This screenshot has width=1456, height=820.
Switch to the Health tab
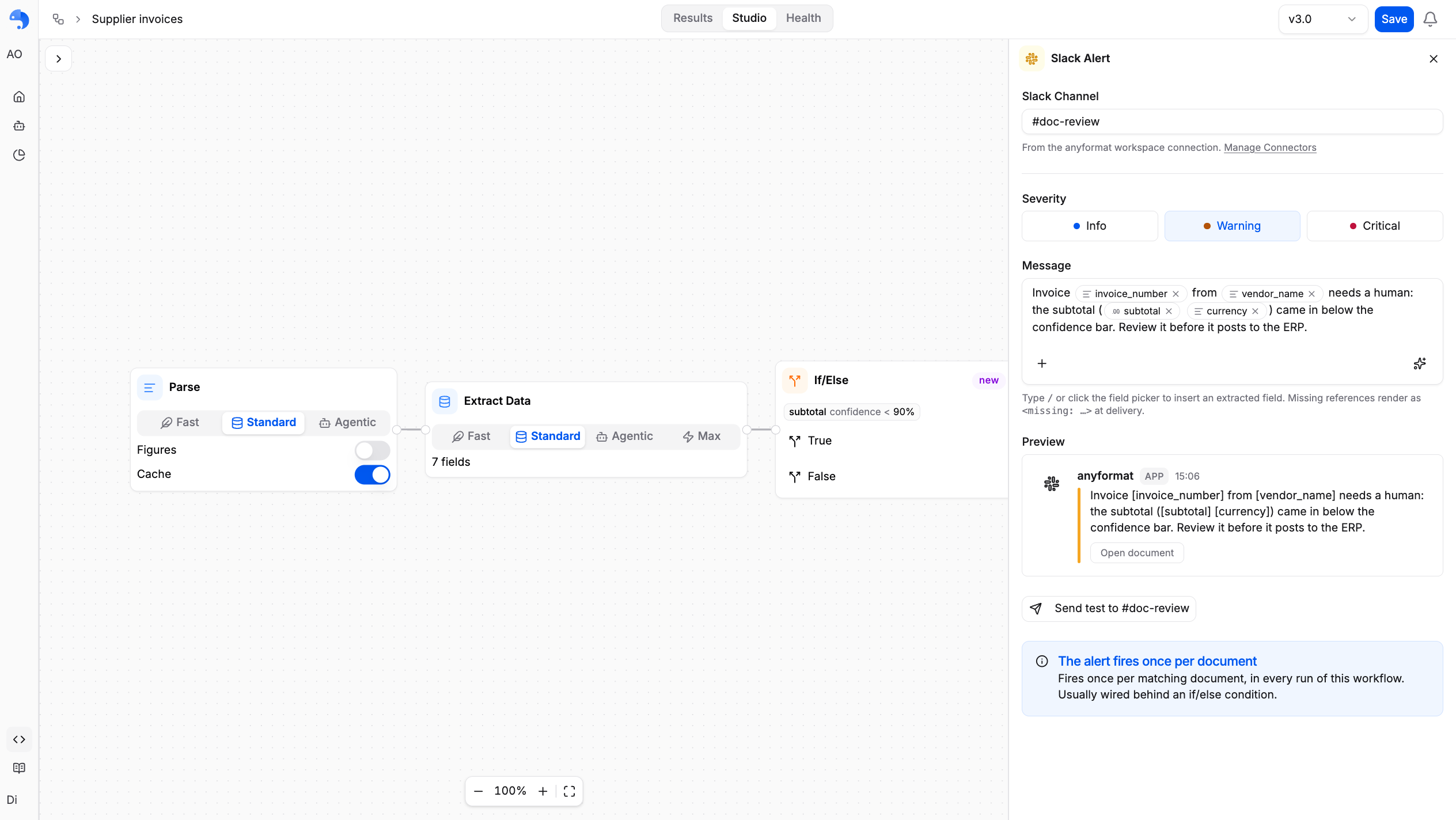(803, 18)
